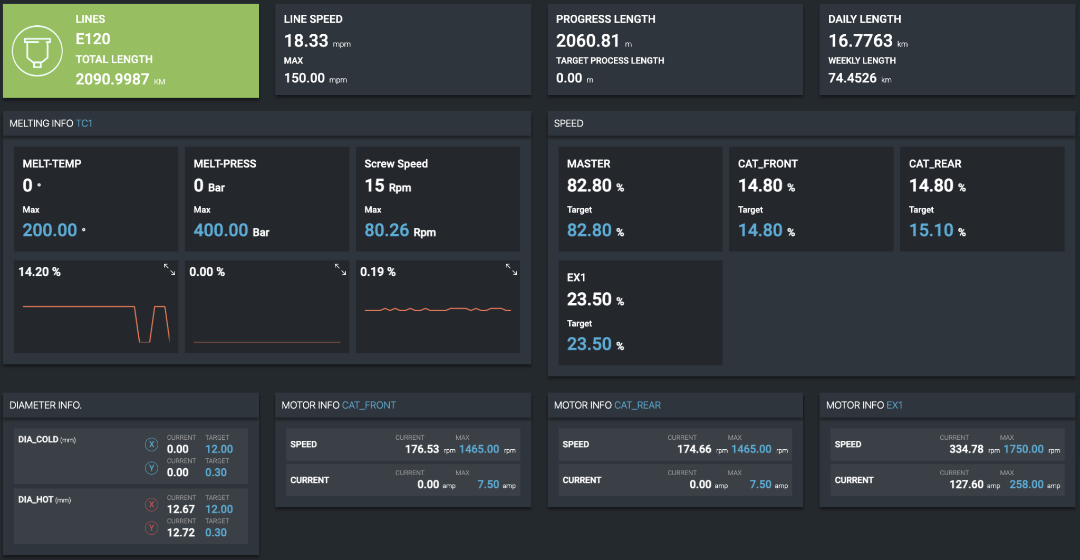Click line speed value 18.33 mpm
The height and width of the screenshot is (560, 1080).
tap(318, 41)
